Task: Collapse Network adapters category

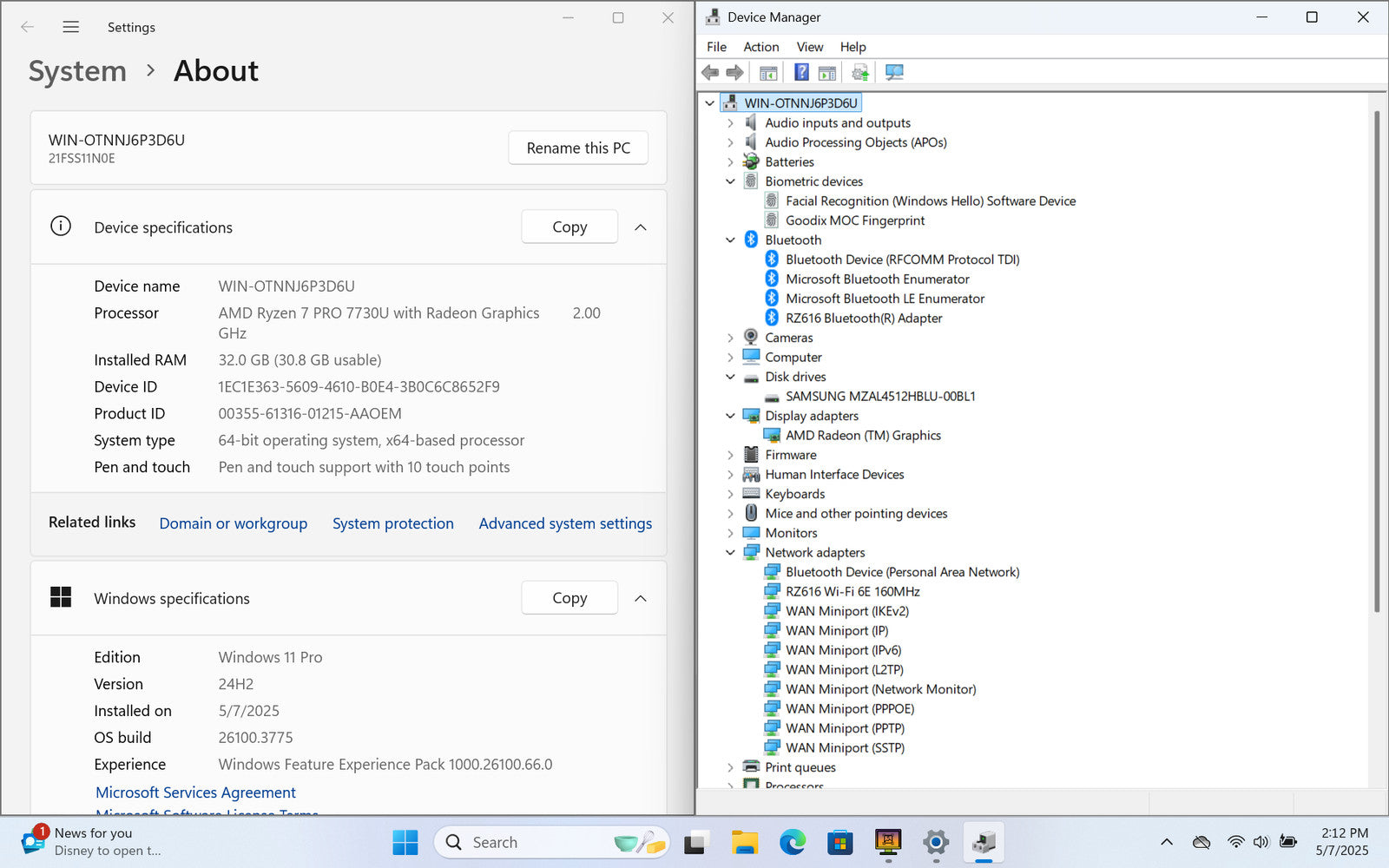Action: tap(730, 552)
